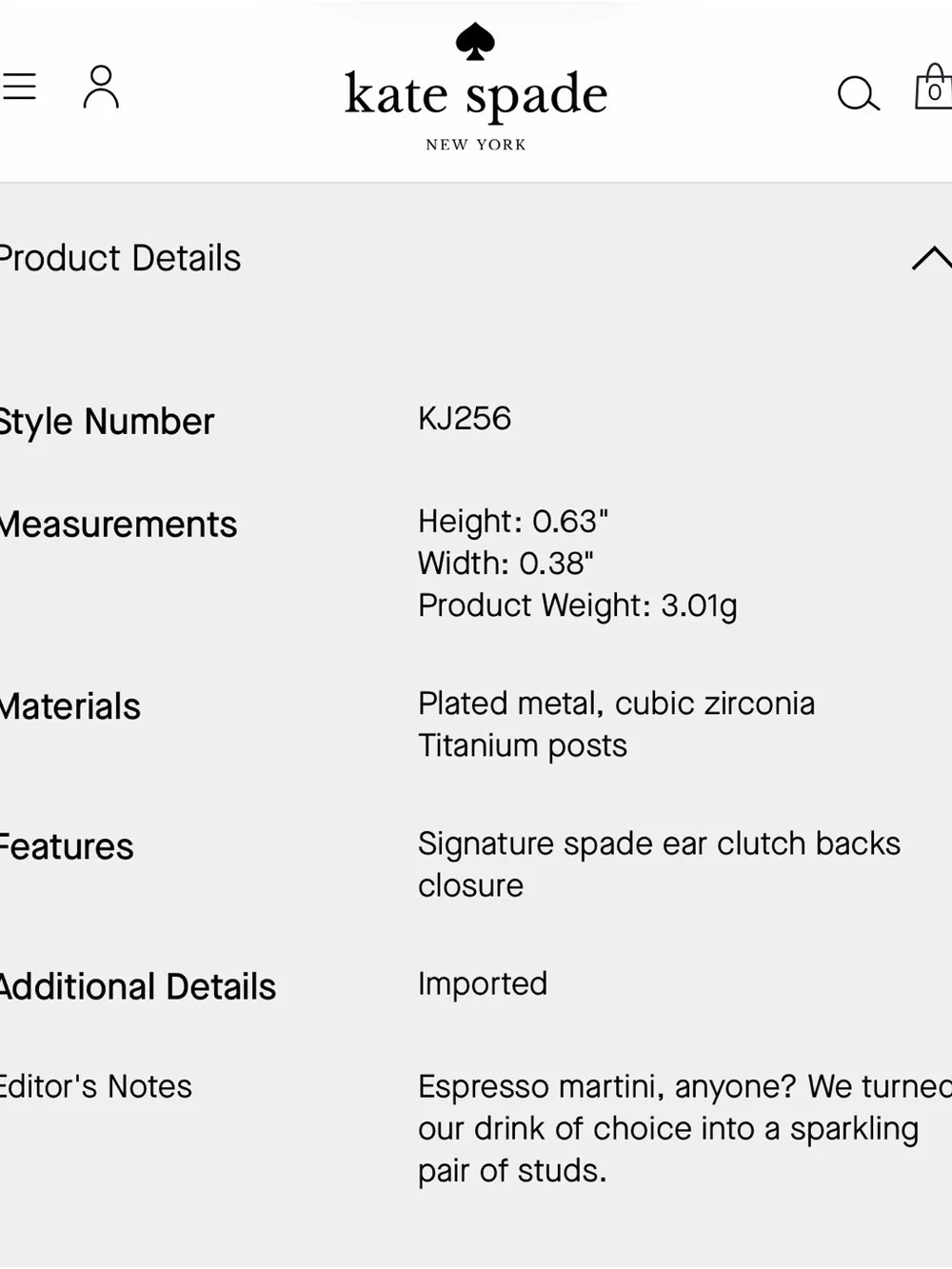
Task: Collapse the Product Details chevron
Action: pyautogui.click(x=931, y=258)
